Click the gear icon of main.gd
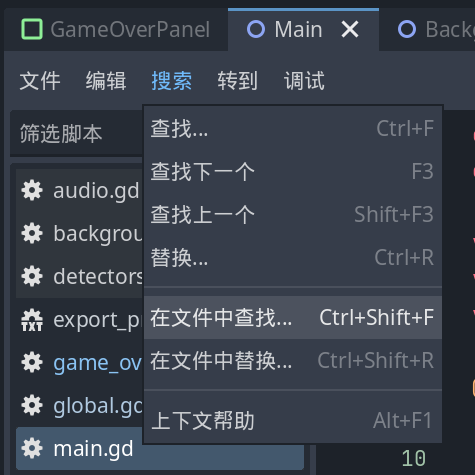The height and width of the screenshot is (475, 475). click(x=32, y=449)
